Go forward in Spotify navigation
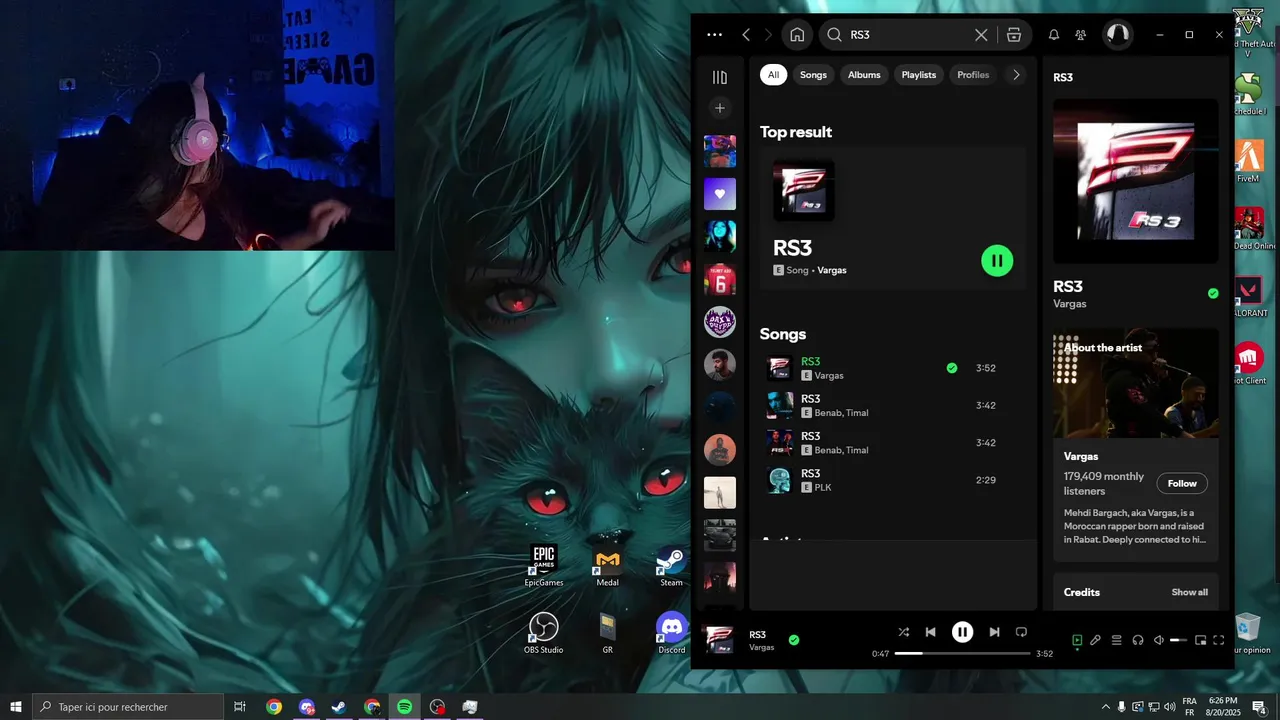Viewport: 1280px width, 720px height. coord(768,35)
